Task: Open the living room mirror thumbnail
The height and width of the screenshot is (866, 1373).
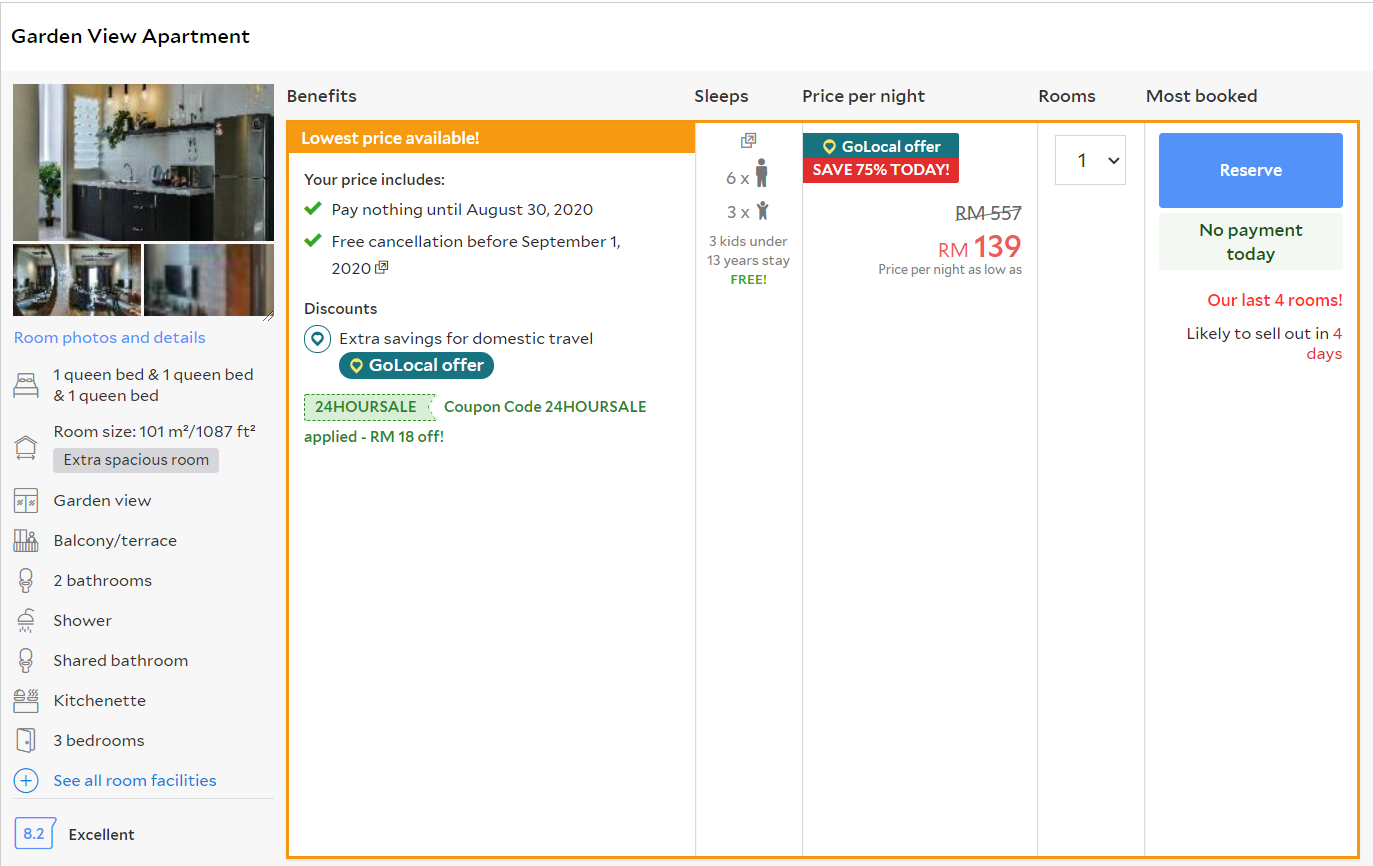Action: (x=77, y=280)
